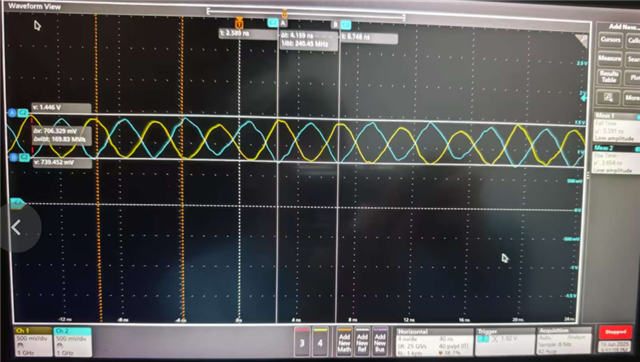640x362 pixels.
Task: Open the Results Table button
Action: (x=609, y=77)
